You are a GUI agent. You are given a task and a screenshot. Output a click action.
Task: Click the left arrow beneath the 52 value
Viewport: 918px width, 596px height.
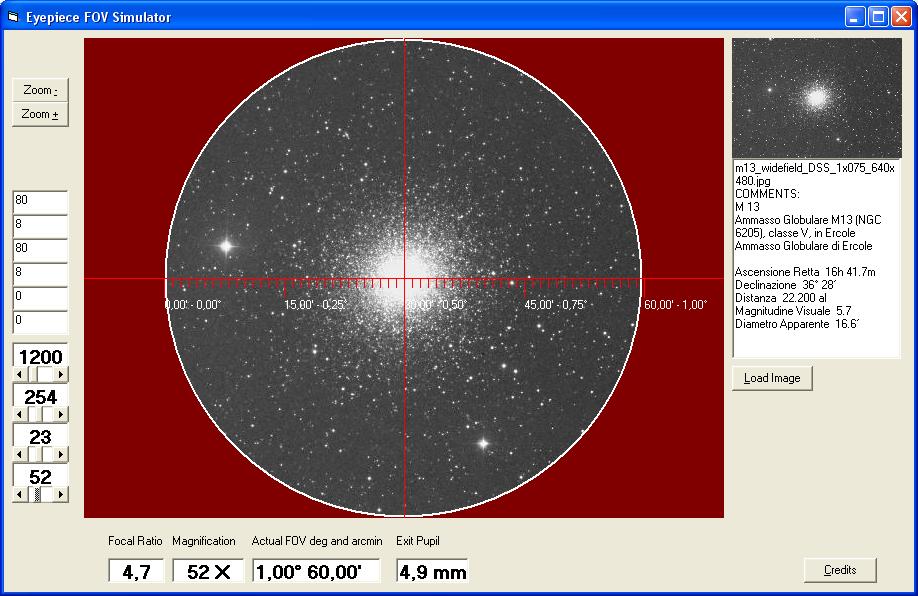click(x=19, y=495)
